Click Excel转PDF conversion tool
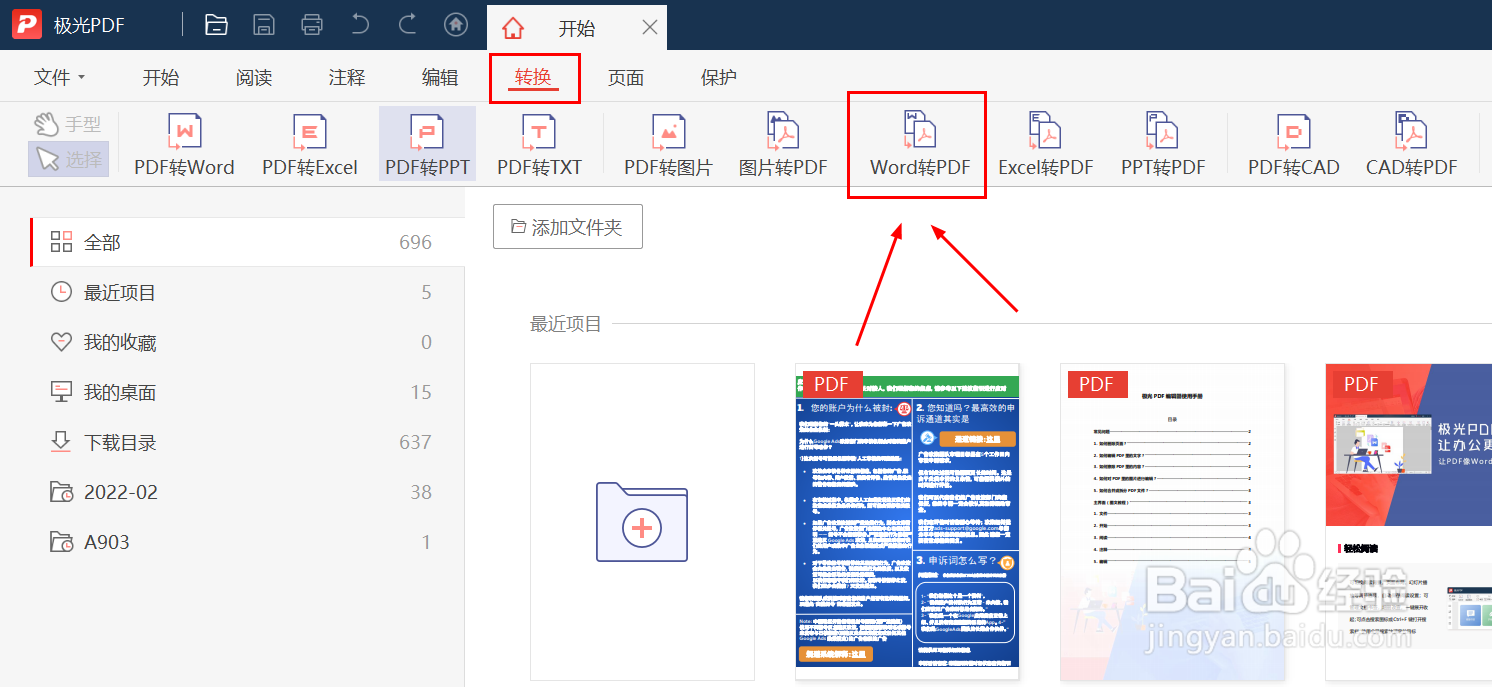This screenshot has height=687, width=1492. pos(1046,145)
